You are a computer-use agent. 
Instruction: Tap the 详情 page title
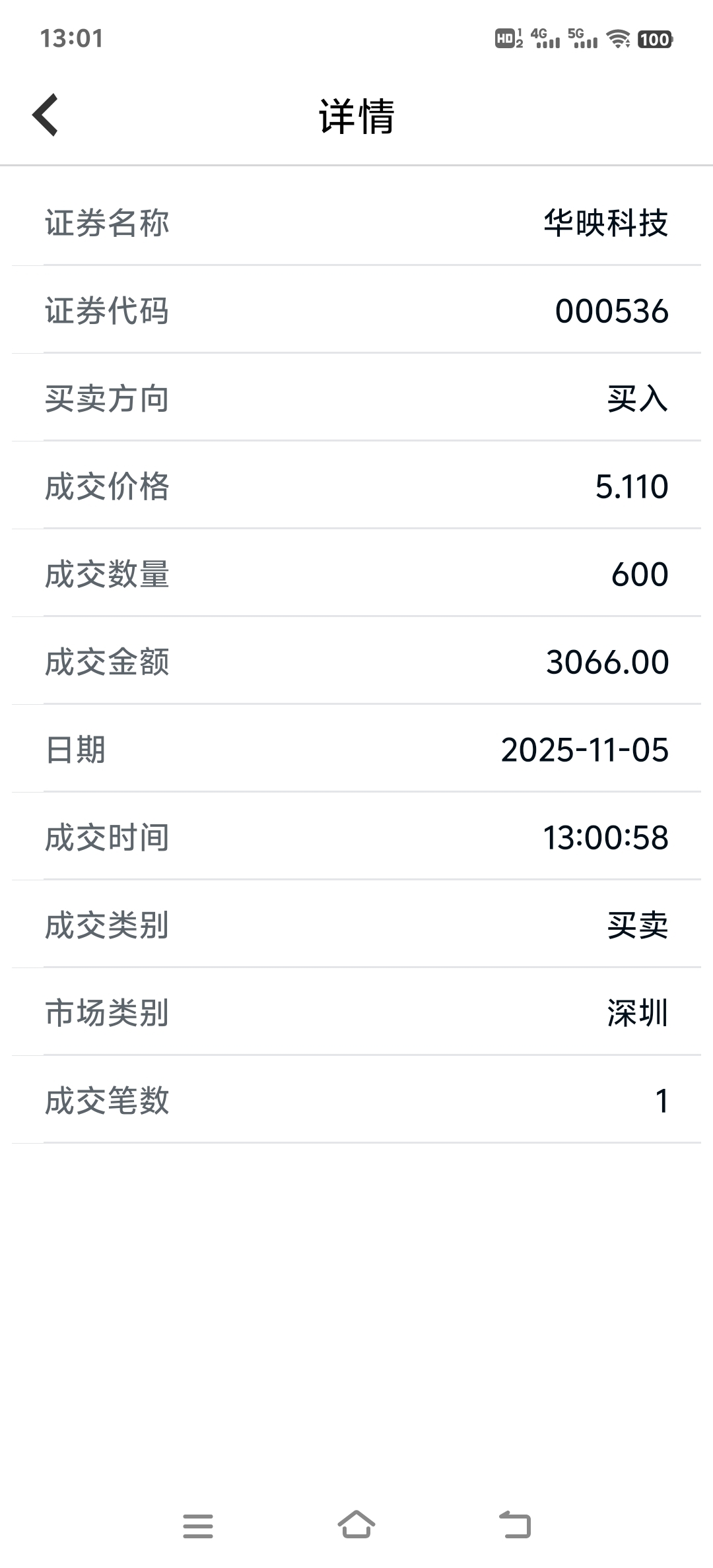click(x=356, y=117)
